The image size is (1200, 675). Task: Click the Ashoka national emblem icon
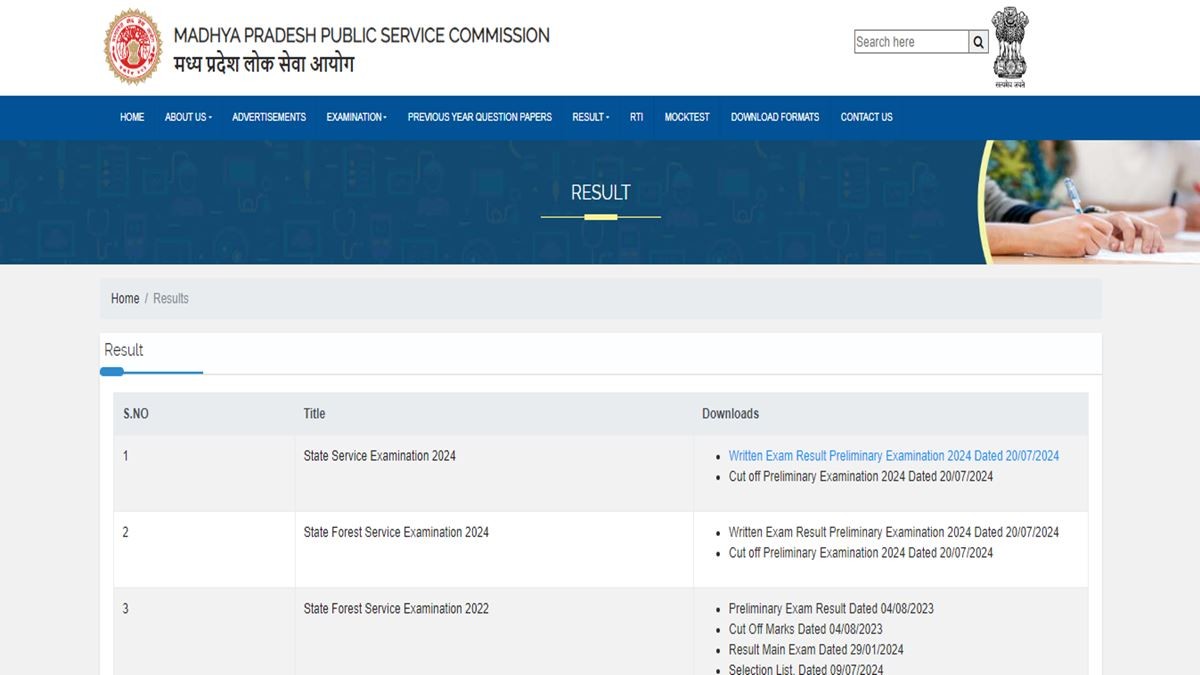pos(1010,46)
